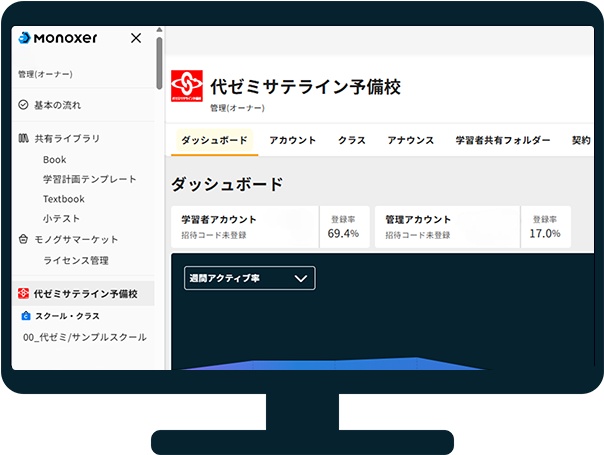
Task: Select Book under shared library
Action: [x=55, y=160]
